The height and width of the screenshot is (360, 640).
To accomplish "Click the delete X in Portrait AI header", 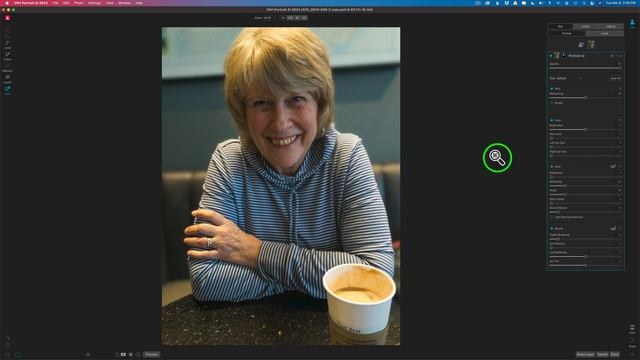I will (x=621, y=56).
